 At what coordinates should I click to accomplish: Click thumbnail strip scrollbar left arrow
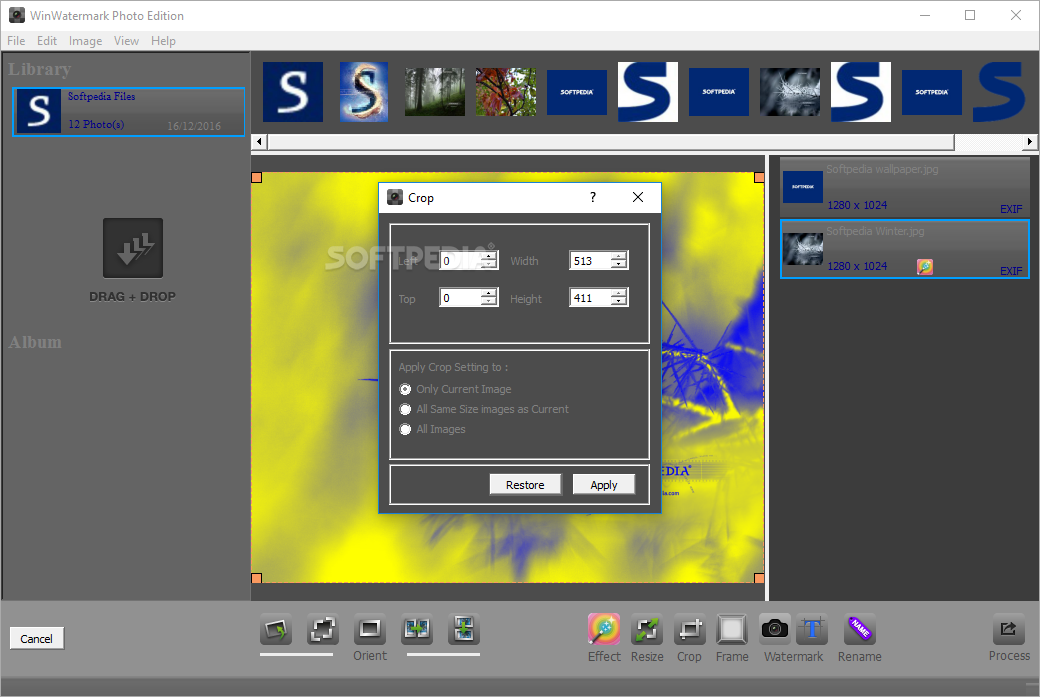(x=259, y=141)
